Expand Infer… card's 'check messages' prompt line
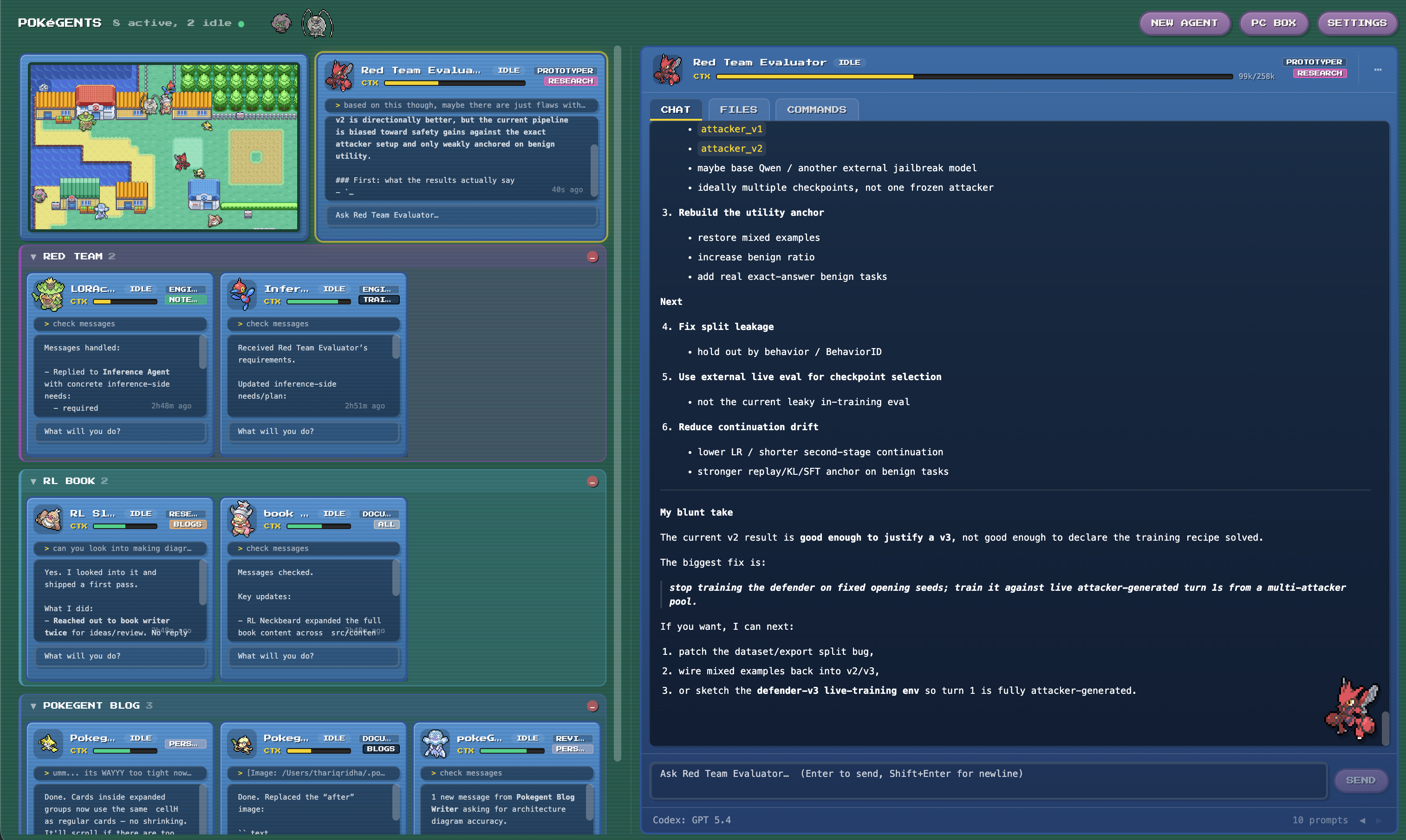This screenshot has width=1406, height=840. [314, 324]
